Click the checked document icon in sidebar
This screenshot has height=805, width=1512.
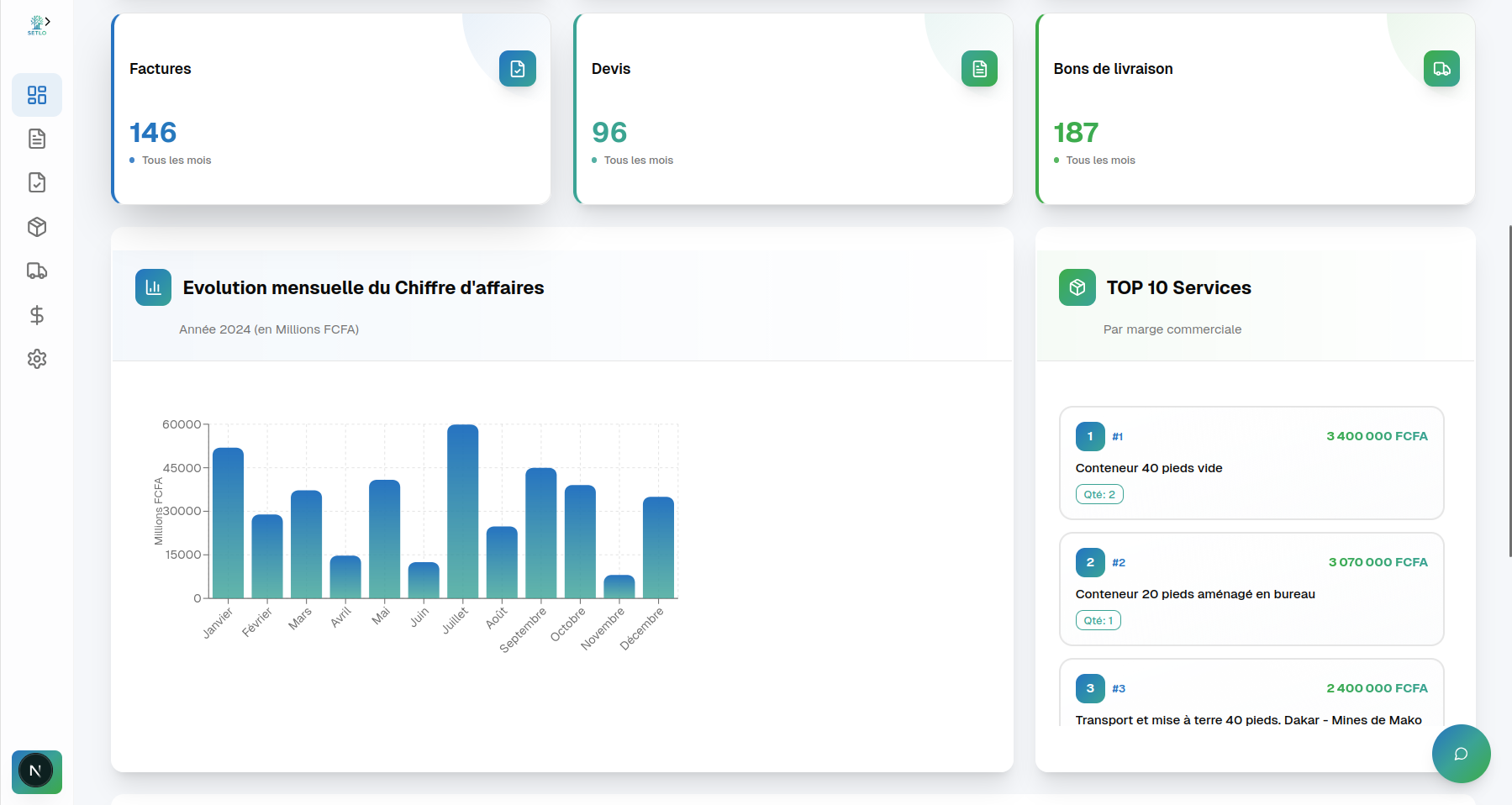37,182
